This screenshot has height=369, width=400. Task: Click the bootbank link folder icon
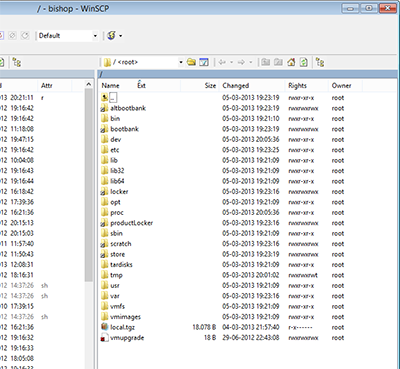coord(105,129)
